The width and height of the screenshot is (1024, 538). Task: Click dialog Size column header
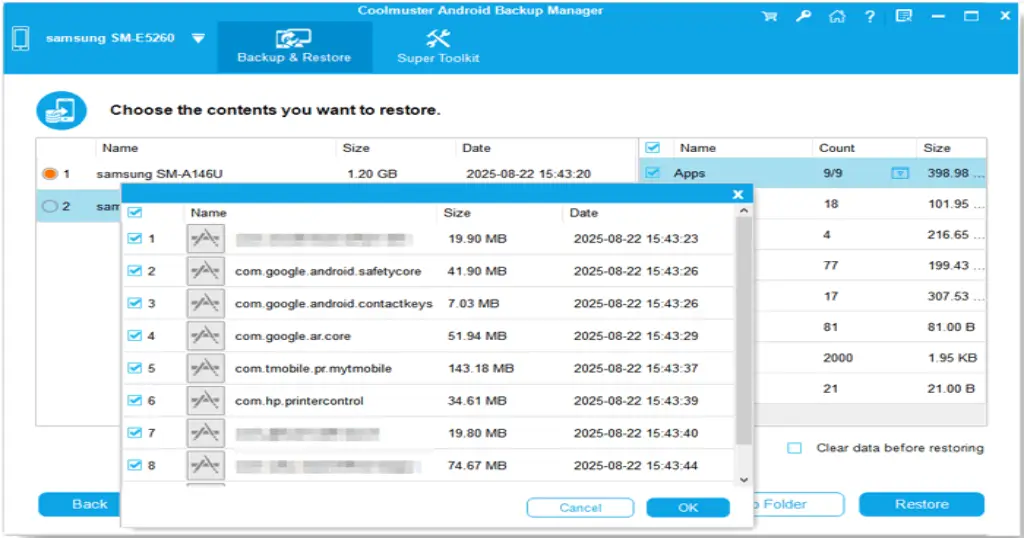click(457, 213)
